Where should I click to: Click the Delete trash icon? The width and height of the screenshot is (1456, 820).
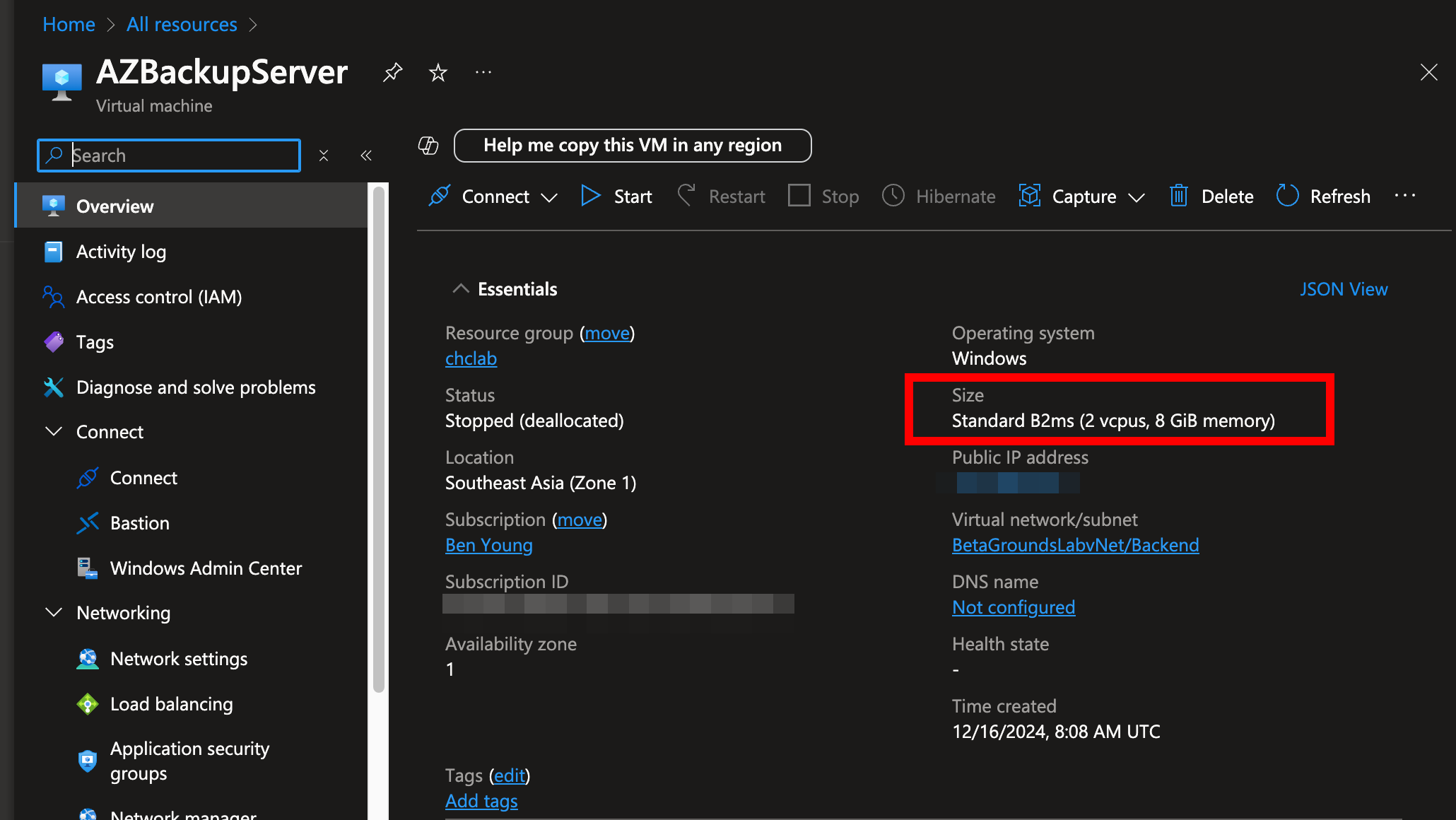pyautogui.click(x=1178, y=196)
